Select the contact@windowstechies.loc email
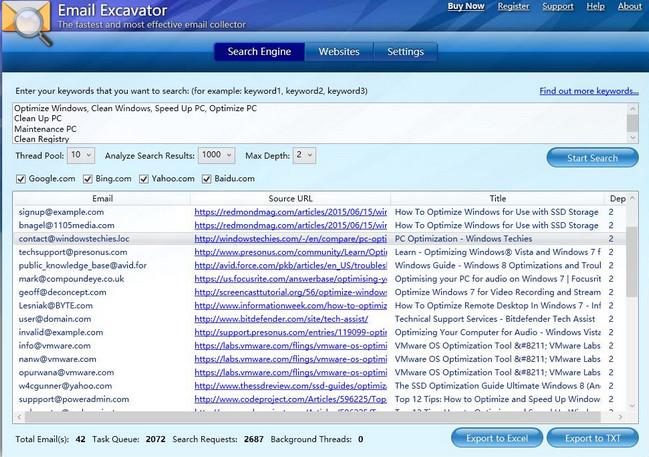 point(74,239)
